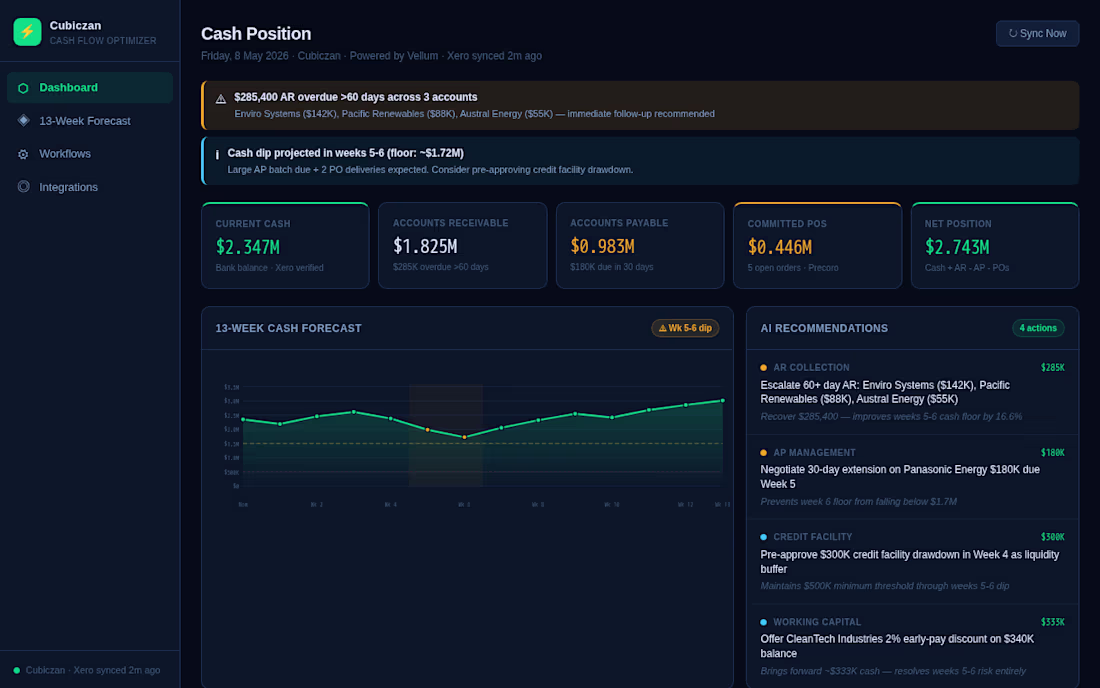Open the Accounts Receivable $1.825M card
Viewport: 1100px width, 688px height.
click(462, 245)
